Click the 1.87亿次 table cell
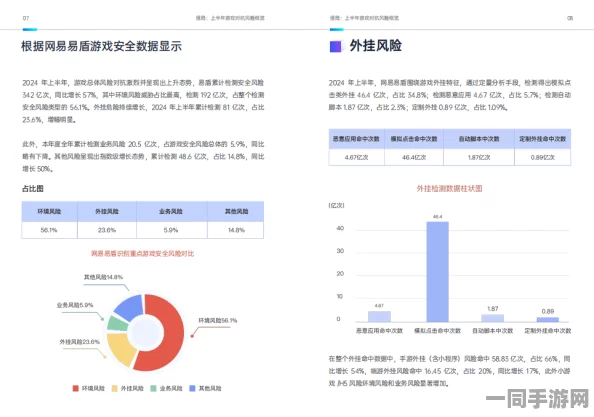 point(479,157)
